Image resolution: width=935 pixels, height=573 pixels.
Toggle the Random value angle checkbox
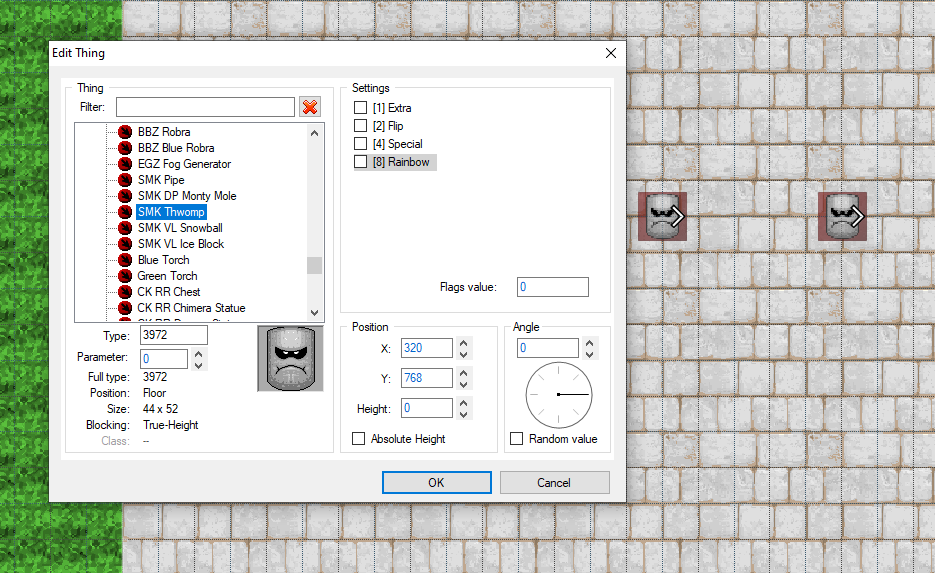pos(516,439)
